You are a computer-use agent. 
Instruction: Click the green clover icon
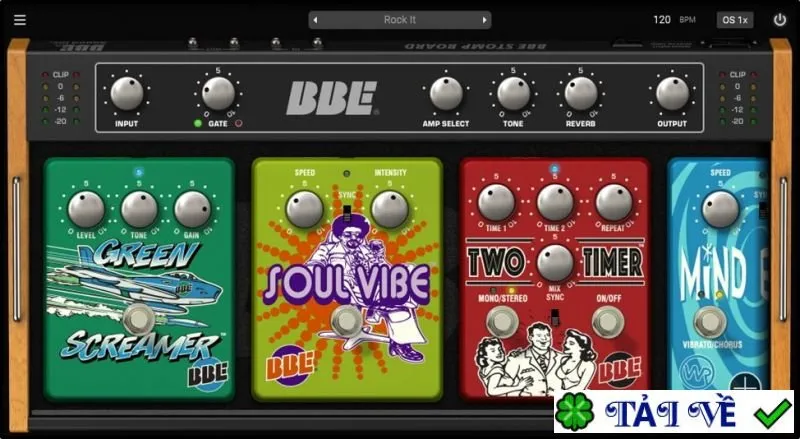[574, 411]
